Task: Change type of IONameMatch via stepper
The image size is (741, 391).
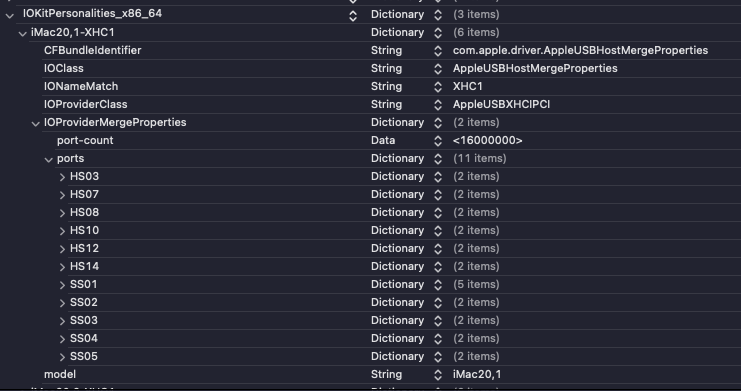Action: (x=438, y=87)
